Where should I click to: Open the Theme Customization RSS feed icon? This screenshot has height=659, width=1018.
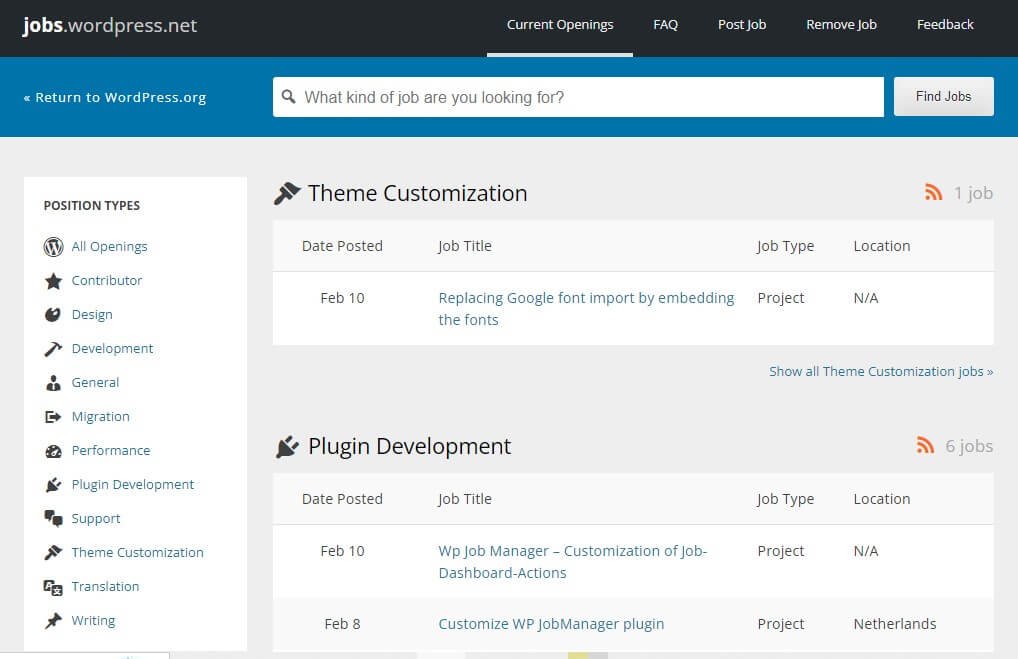pos(933,192)
